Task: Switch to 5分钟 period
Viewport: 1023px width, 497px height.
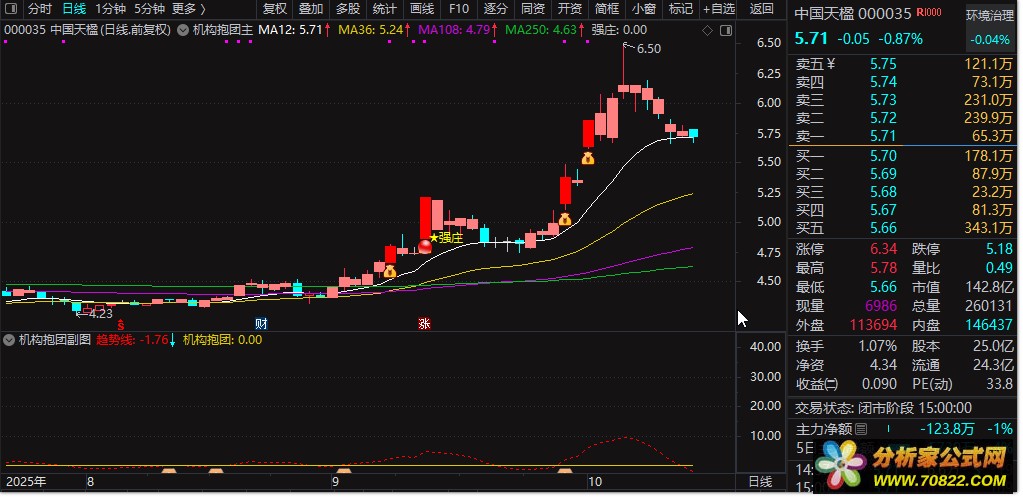Action: (x=149, y=8)
